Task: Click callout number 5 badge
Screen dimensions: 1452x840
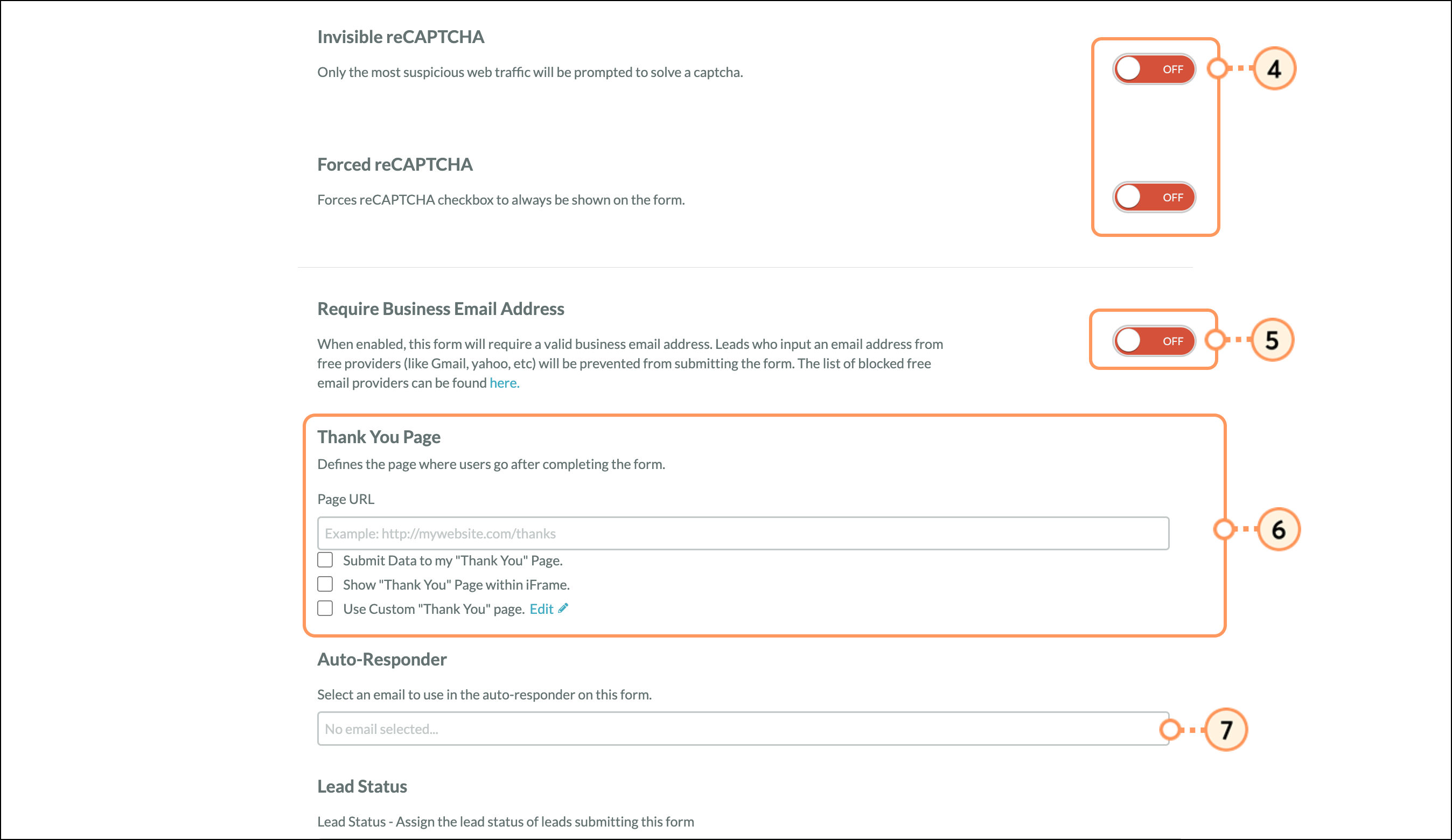Action: click(1272, 340)
